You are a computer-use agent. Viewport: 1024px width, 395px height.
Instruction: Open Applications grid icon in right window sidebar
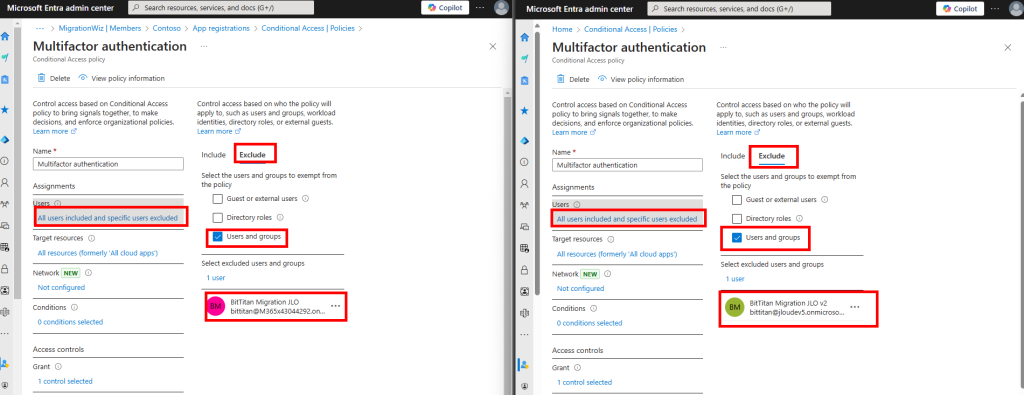pyautogui.click(x=524, y=247)
